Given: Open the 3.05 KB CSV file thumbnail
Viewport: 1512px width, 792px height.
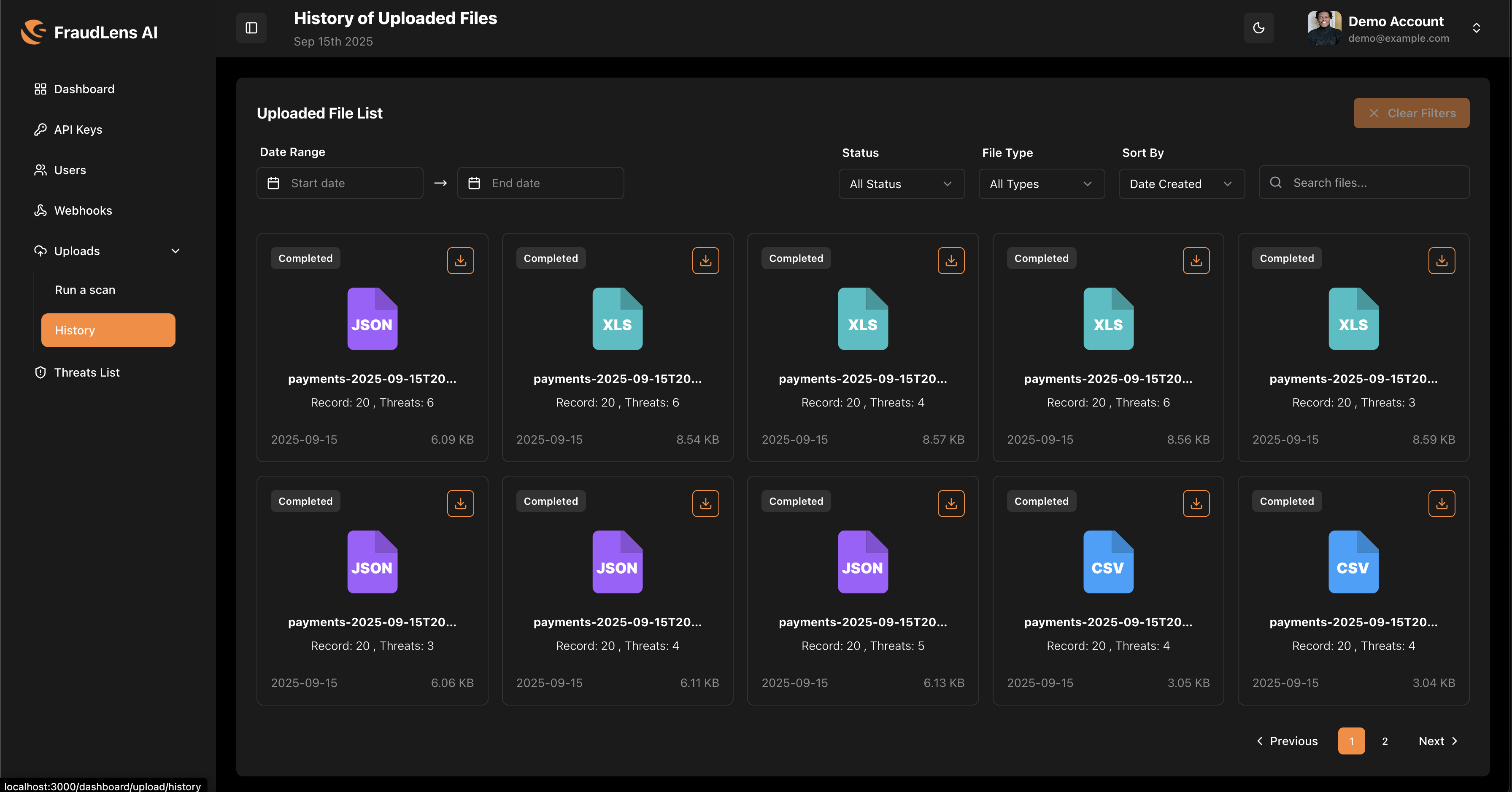Looking at the screenshot, I should click(1107, 561).
